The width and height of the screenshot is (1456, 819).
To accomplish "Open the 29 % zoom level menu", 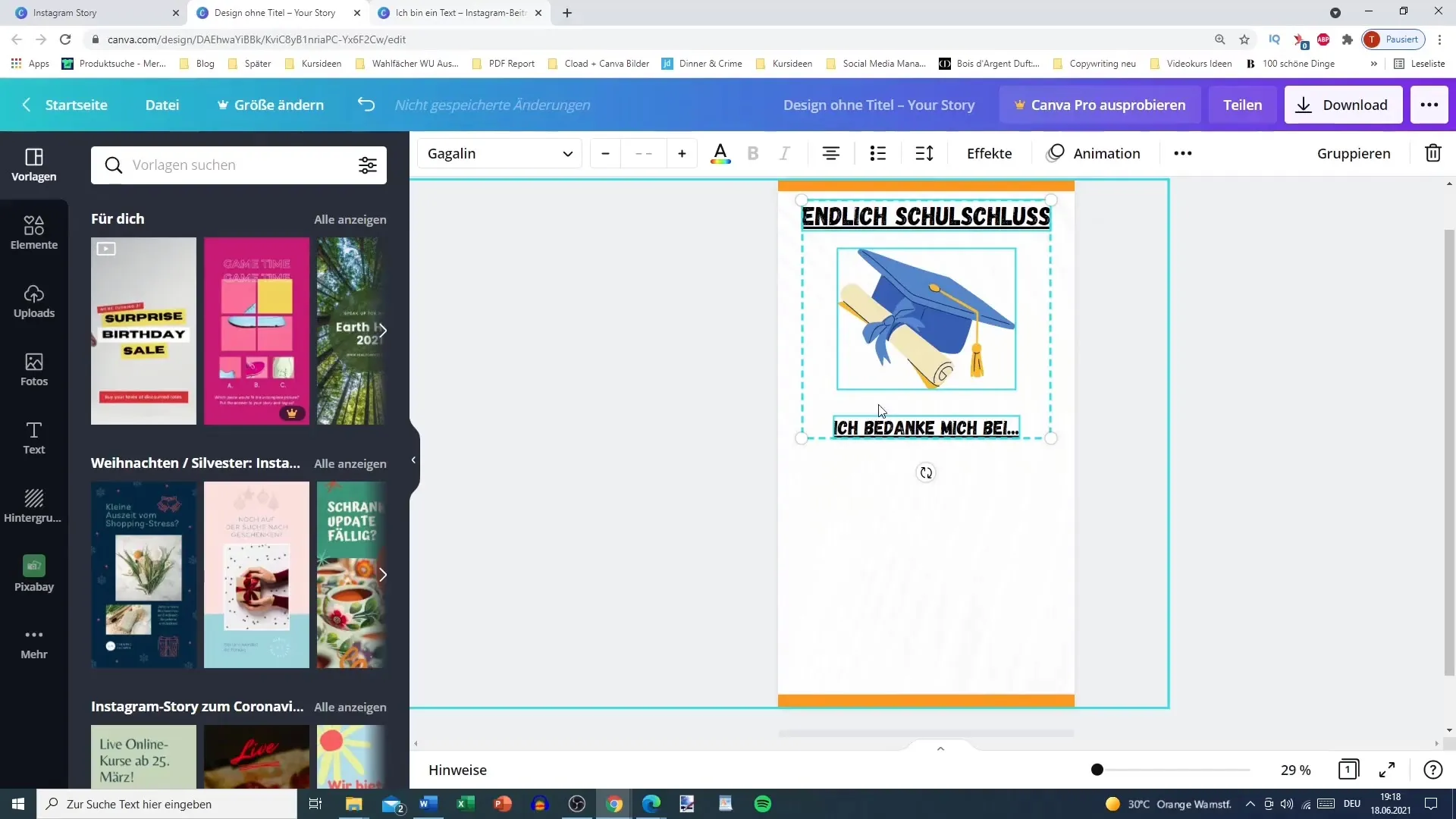I will (x=1295, y=770).
